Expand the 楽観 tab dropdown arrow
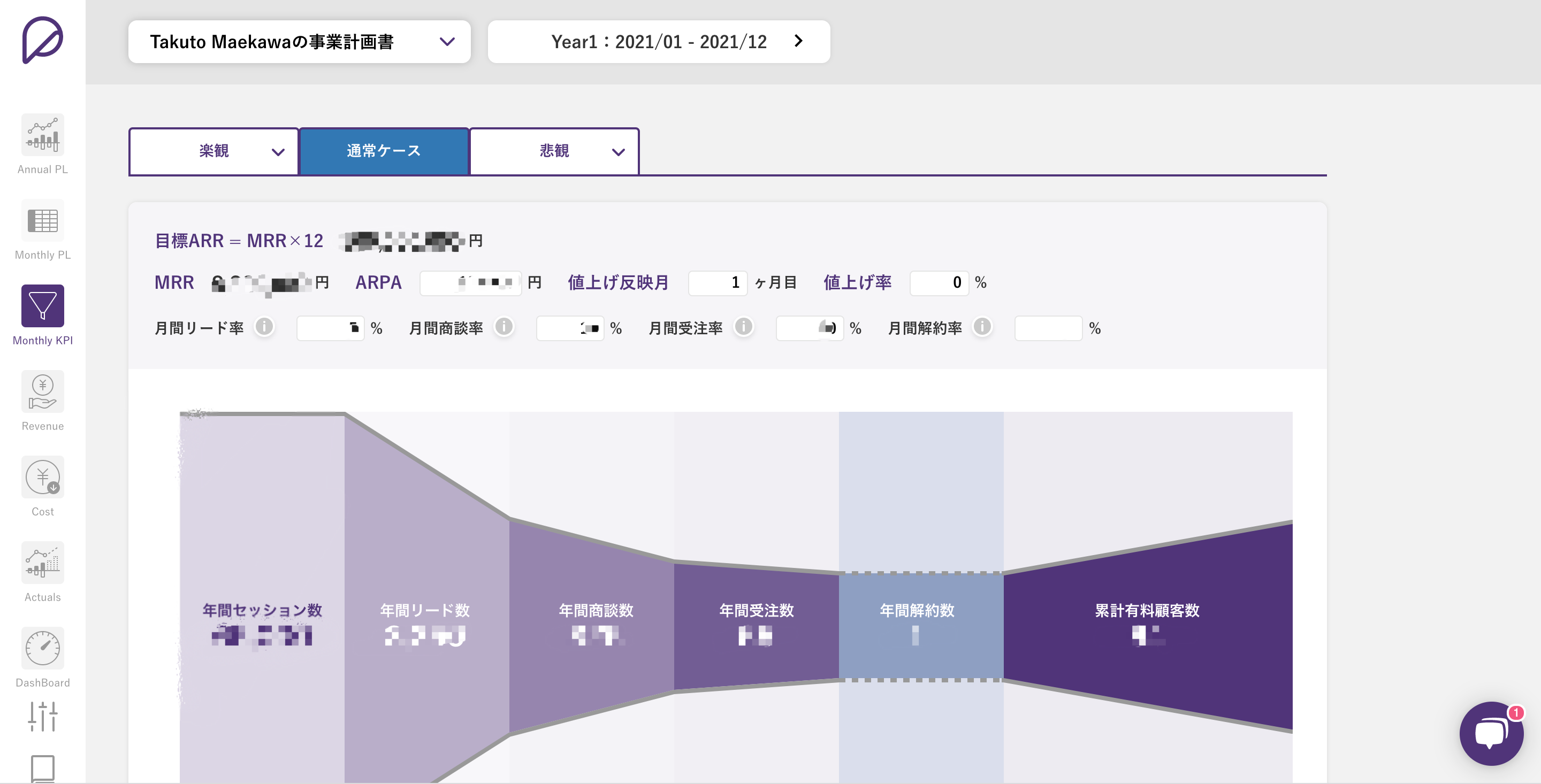 coord(278,152)
